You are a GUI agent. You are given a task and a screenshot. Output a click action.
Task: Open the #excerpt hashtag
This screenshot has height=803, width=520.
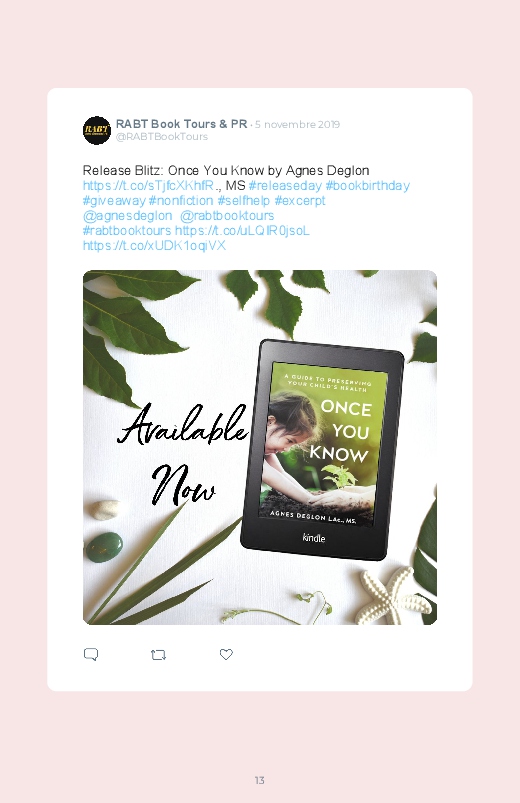coord(300,200)
